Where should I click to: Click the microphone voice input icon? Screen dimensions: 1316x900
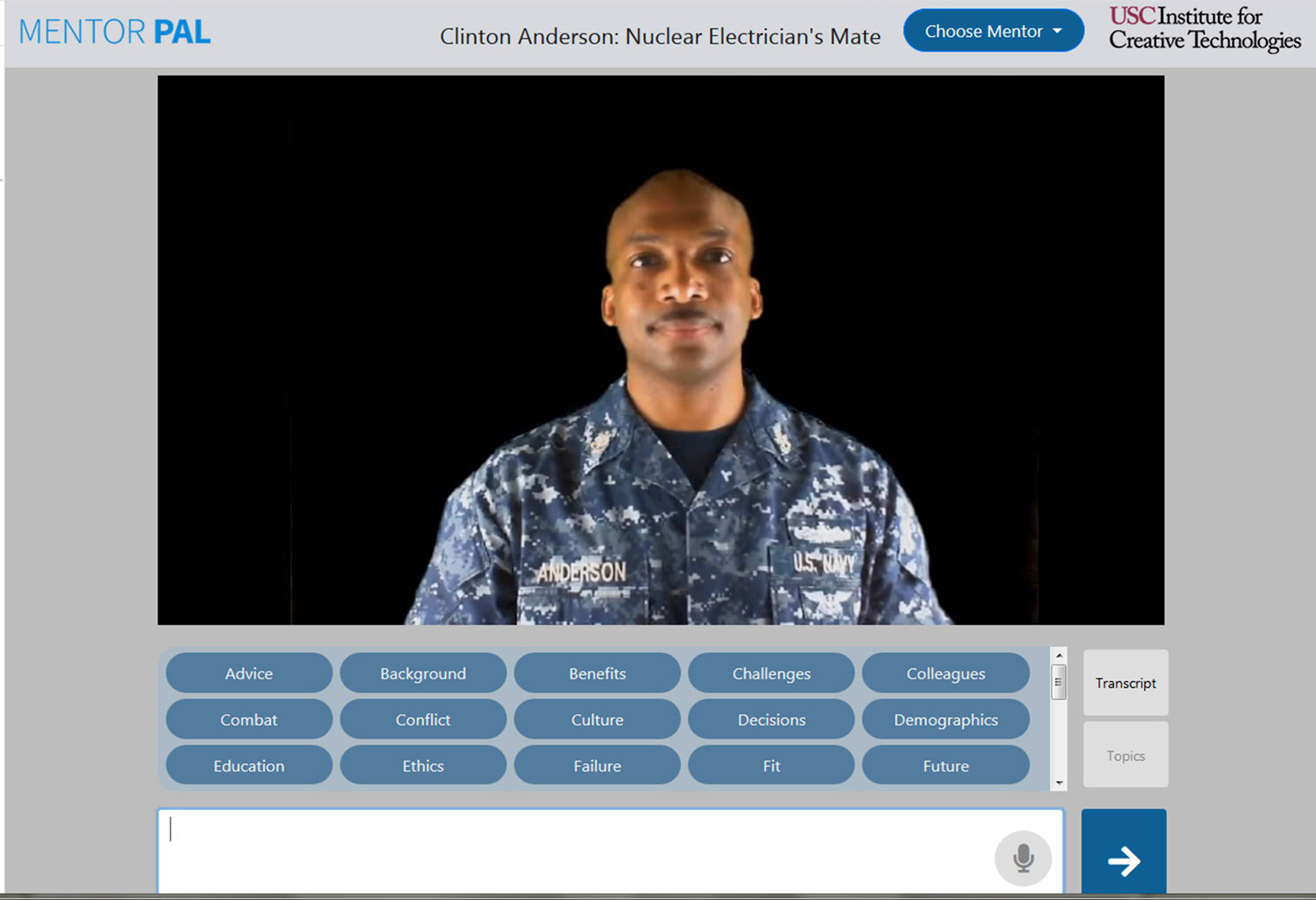(1022, 857)
